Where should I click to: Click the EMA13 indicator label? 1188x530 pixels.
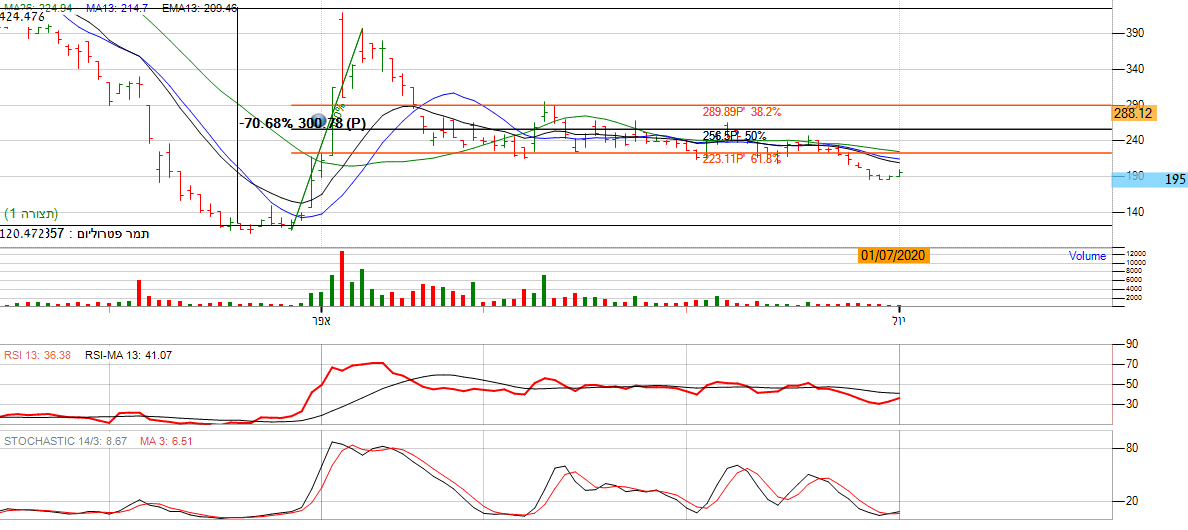[199, 7]
